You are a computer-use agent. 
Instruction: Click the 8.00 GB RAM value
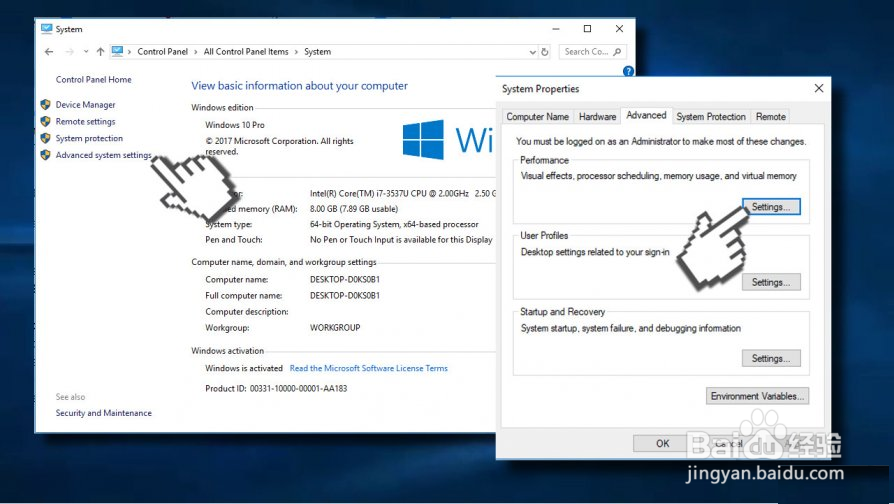354,209
